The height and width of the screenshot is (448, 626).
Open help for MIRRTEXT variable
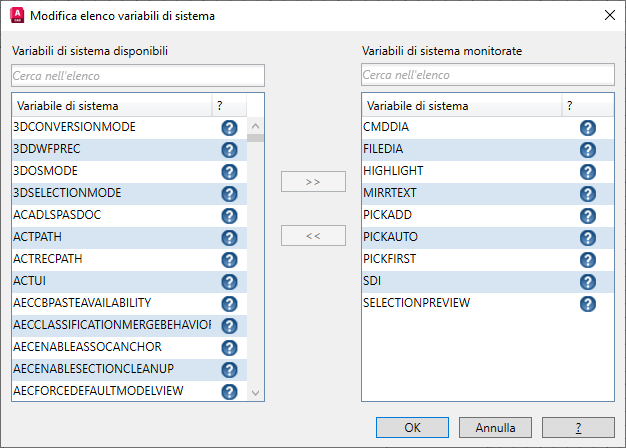click(x=588, y=193)
